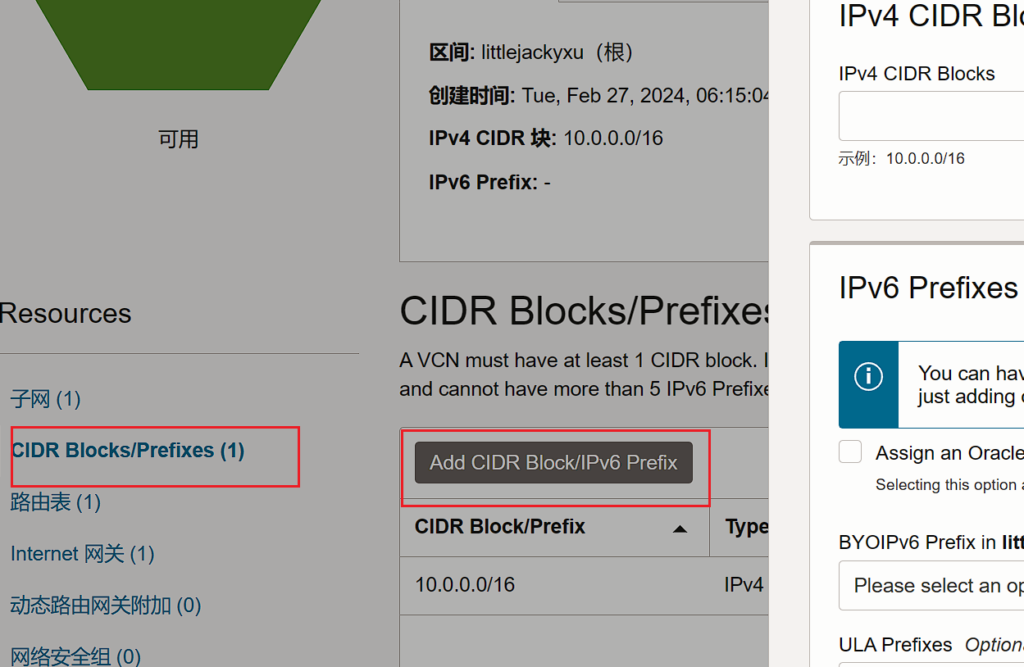The height and width of the screenshot is (667, 1024).
Task: Open Internet 网关 (1) resource link
Action: 82,554
